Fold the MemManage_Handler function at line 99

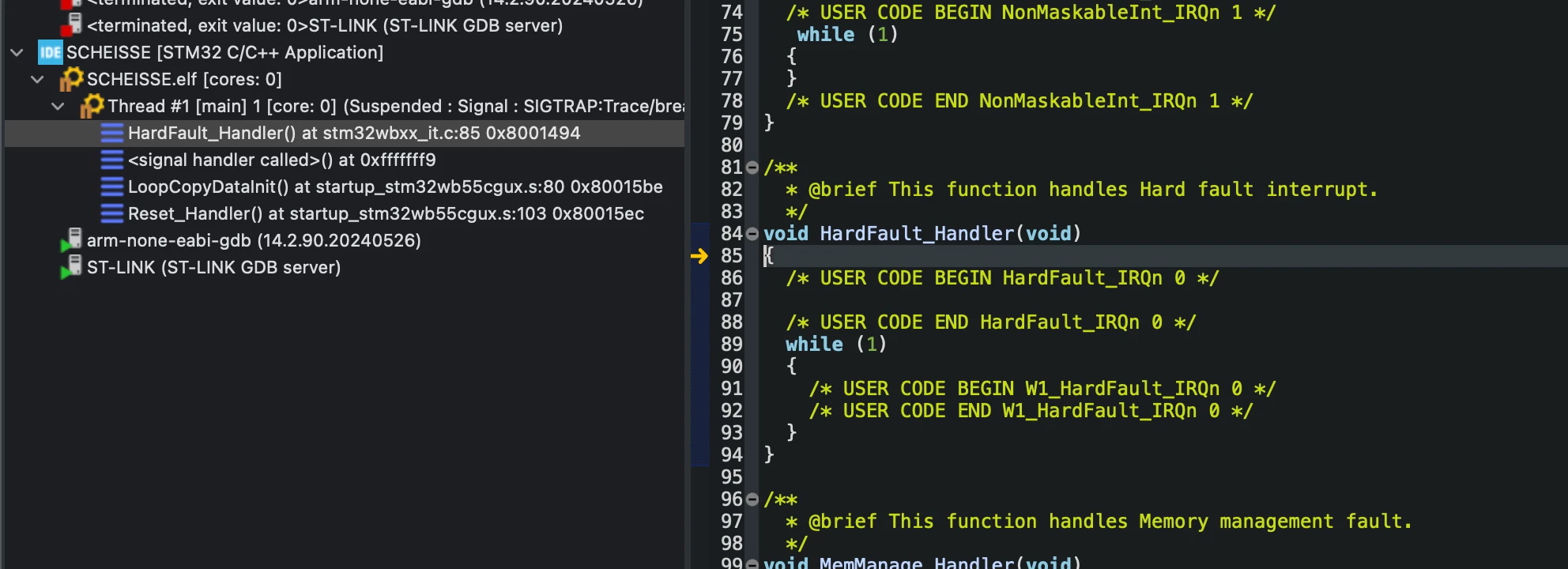tap(752, 563)
